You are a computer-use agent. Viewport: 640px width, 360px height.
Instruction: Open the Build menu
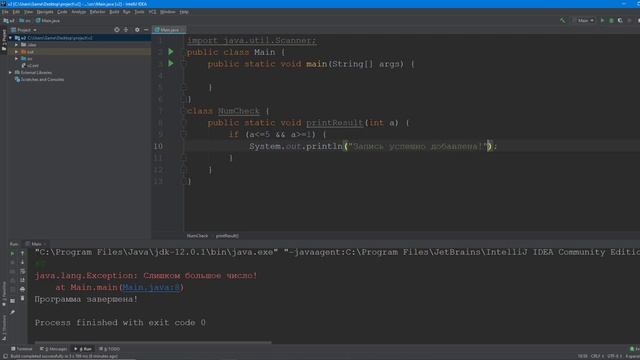(114, 12)
